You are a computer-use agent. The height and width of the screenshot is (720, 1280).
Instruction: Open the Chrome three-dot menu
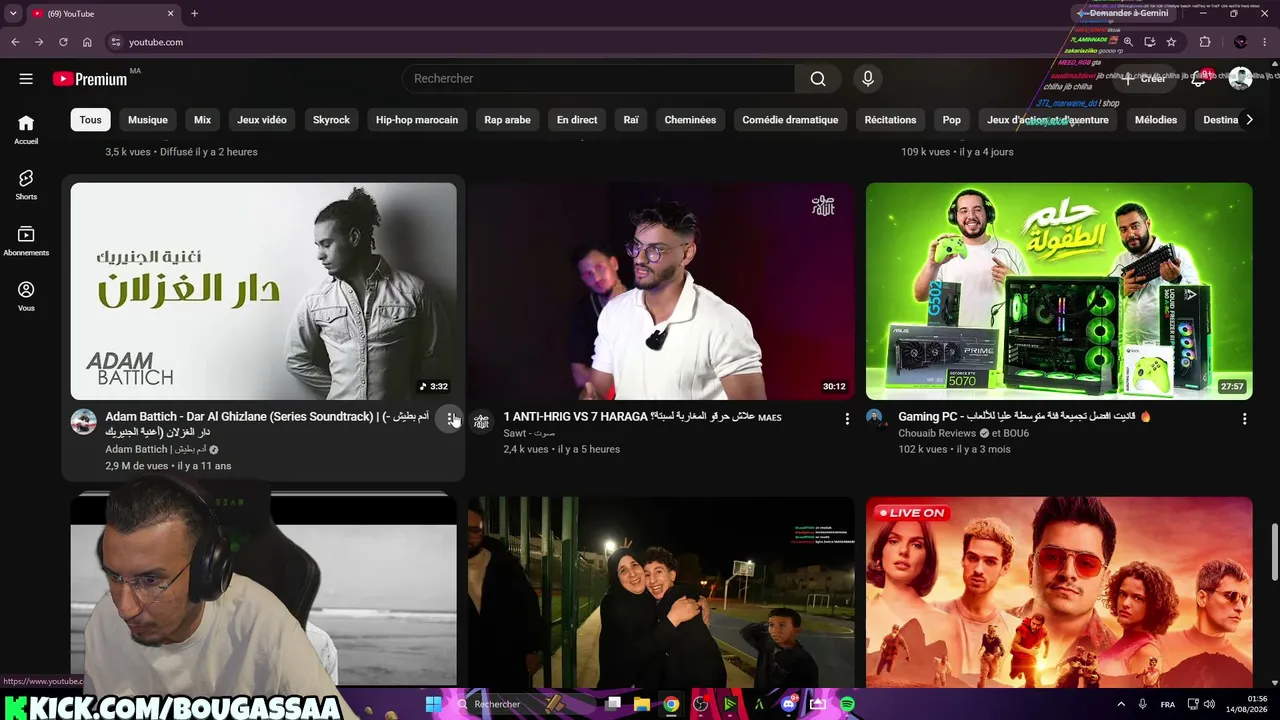pos(1265,42)
